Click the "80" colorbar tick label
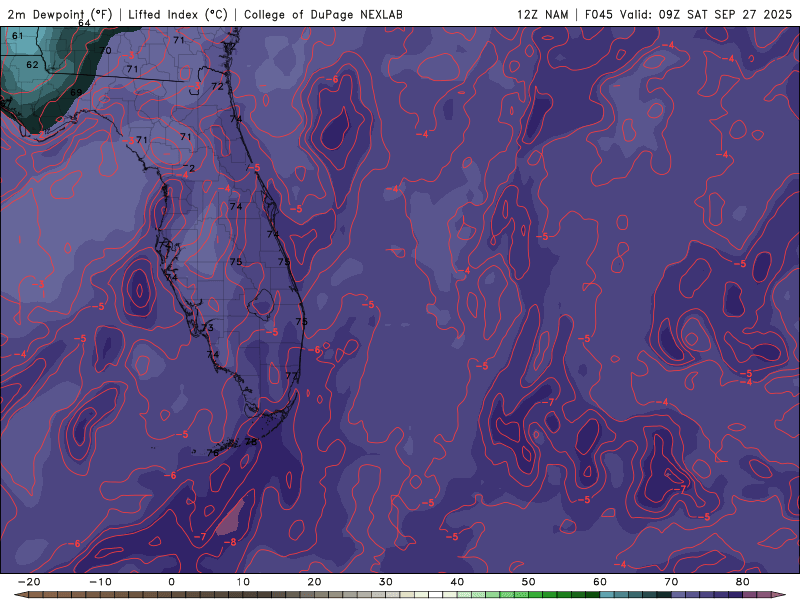The height and width of the screenshot is (600, 800). click(743, 582)
